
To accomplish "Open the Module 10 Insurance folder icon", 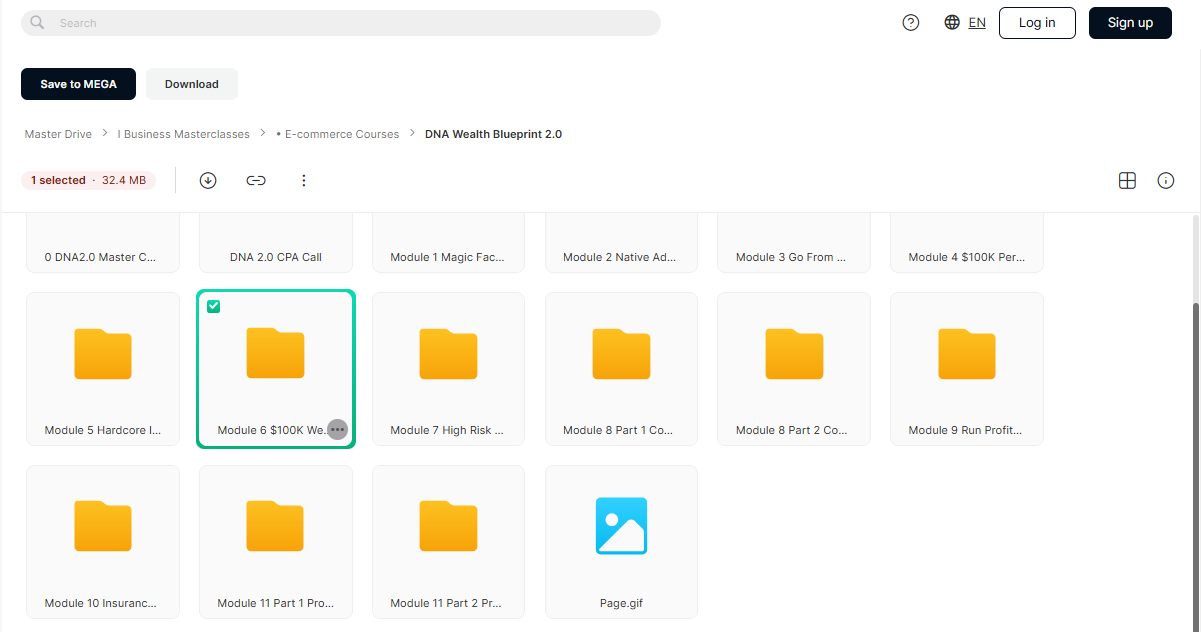I will click(103, 526).
